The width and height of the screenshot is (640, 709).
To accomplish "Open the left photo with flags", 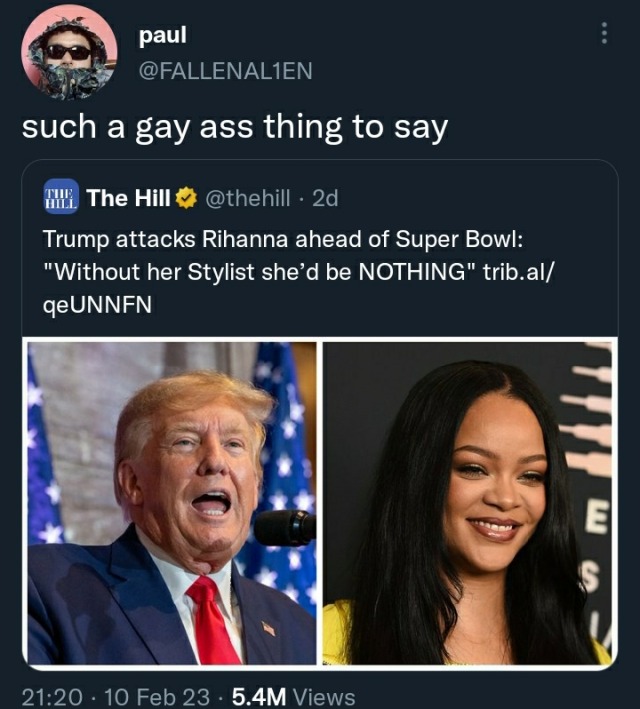I will click(172, 503).
